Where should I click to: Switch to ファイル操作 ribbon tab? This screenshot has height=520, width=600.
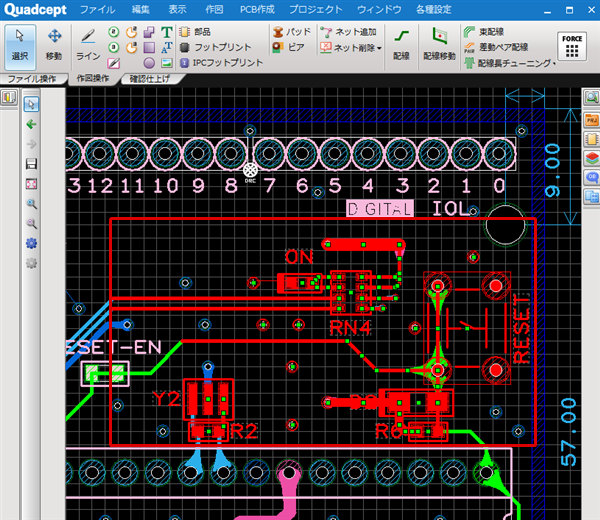[32, 79]
